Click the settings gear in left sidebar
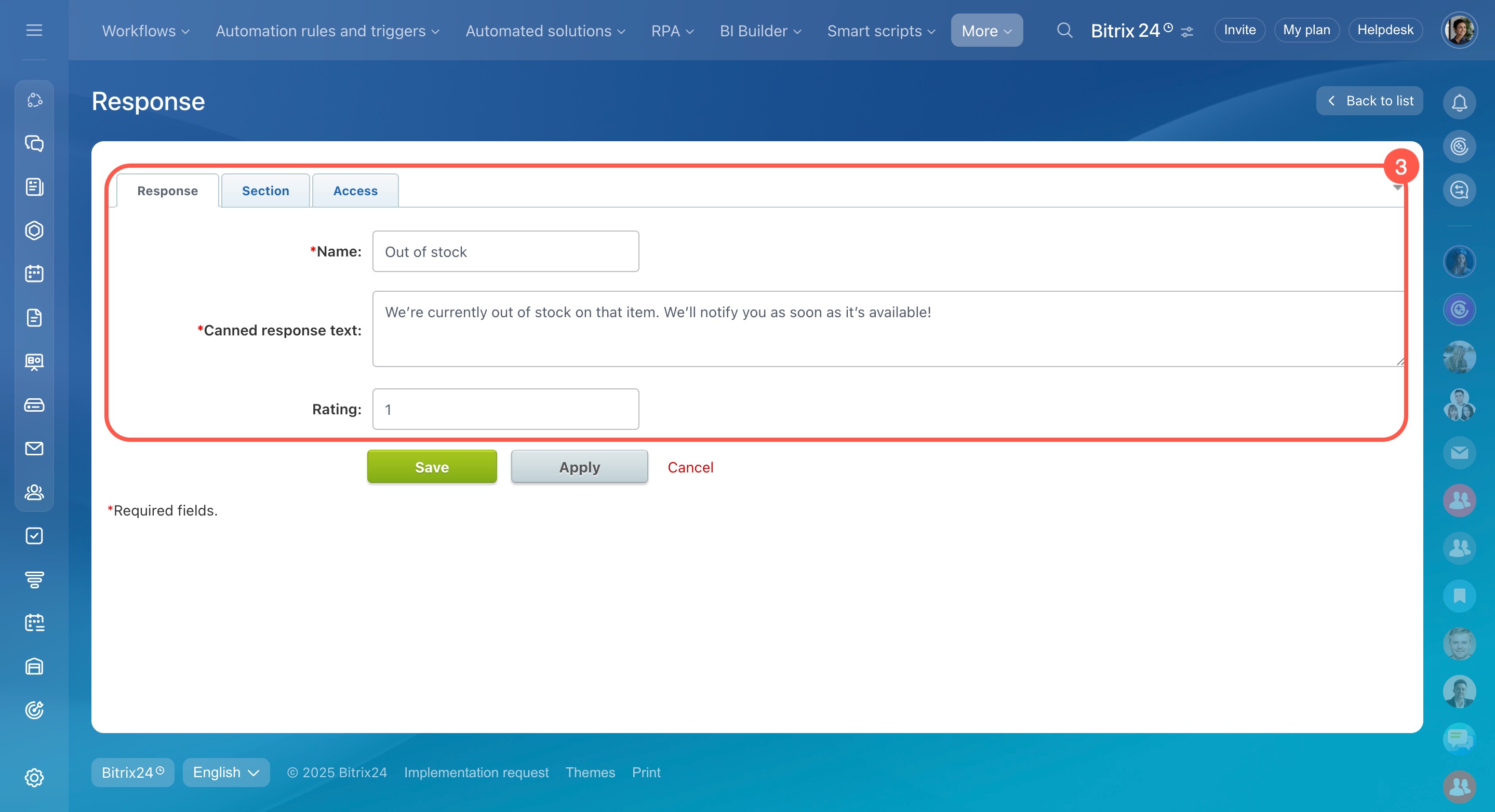Viewport: 1495px width, 812px height. point(34,777)
